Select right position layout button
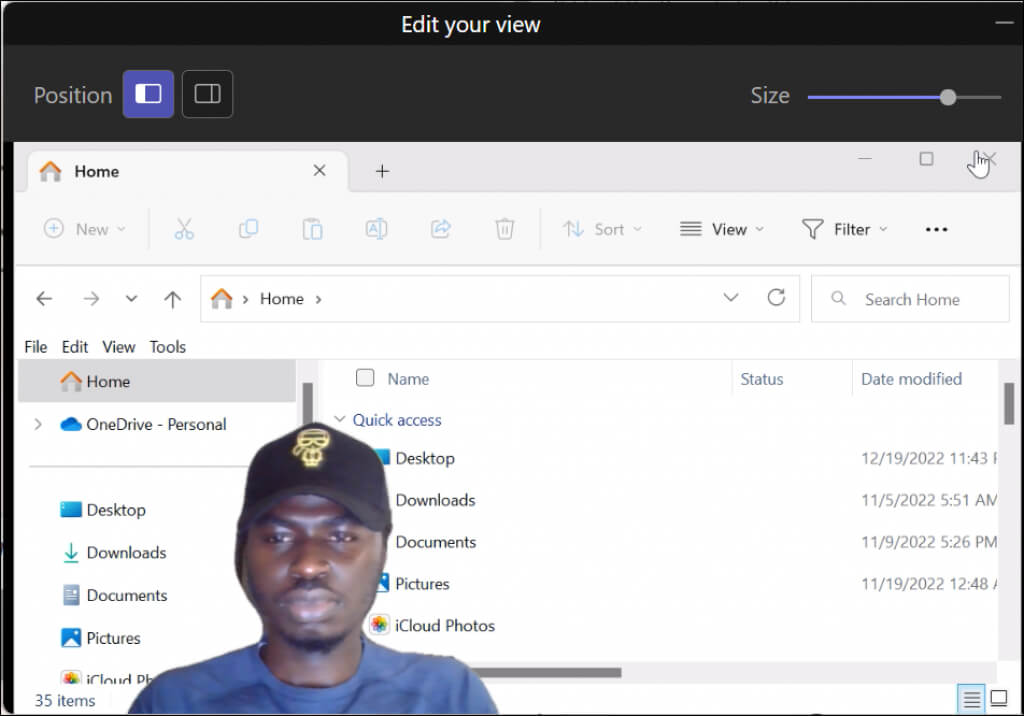The image size is (1024, 716). click(x=207, y=94)
